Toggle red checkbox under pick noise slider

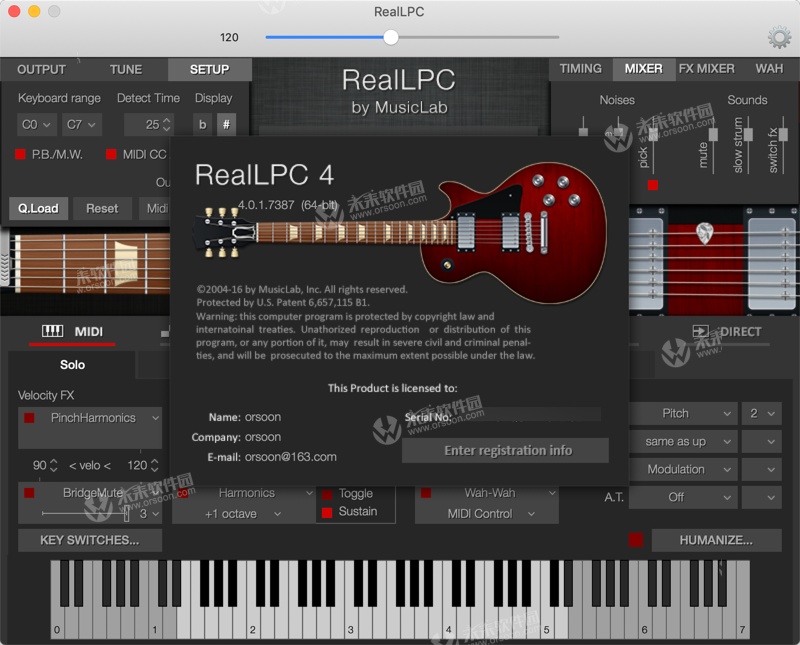653,185
